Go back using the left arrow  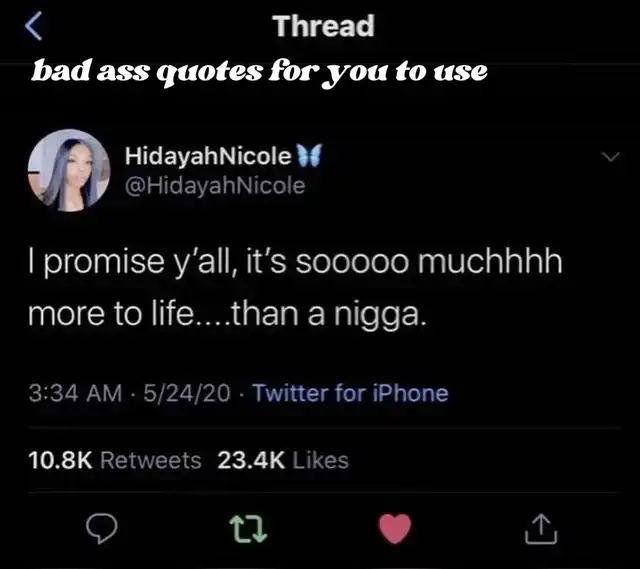33,26
